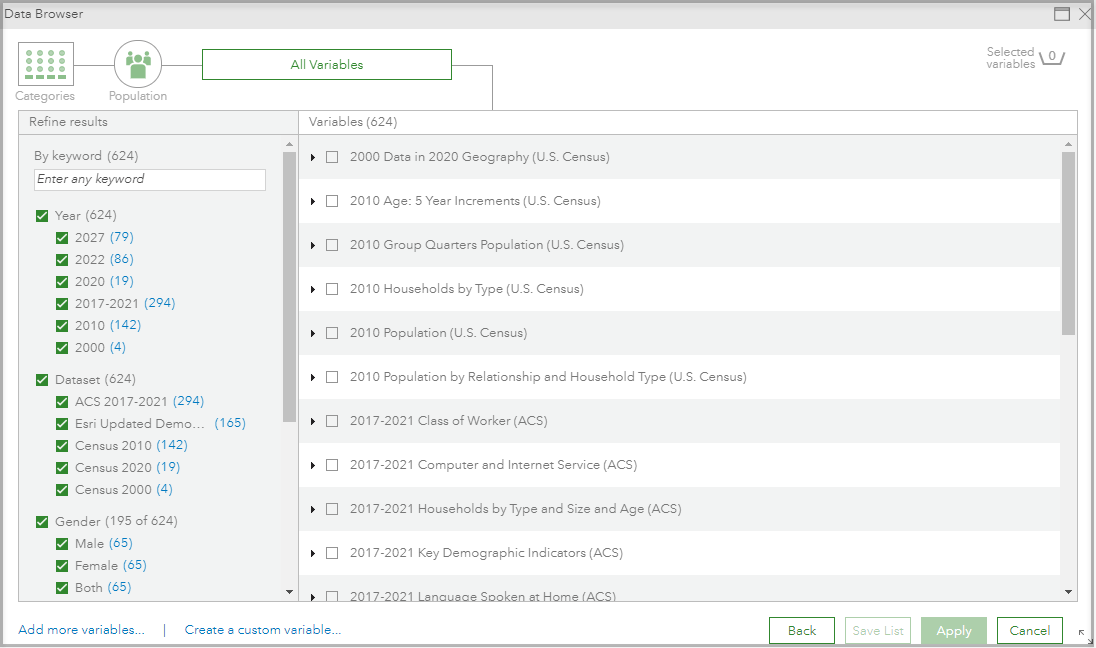Click the resize grip at bottom-right corner
This screenshot has width=1096, height=648.
(1081, 633)
